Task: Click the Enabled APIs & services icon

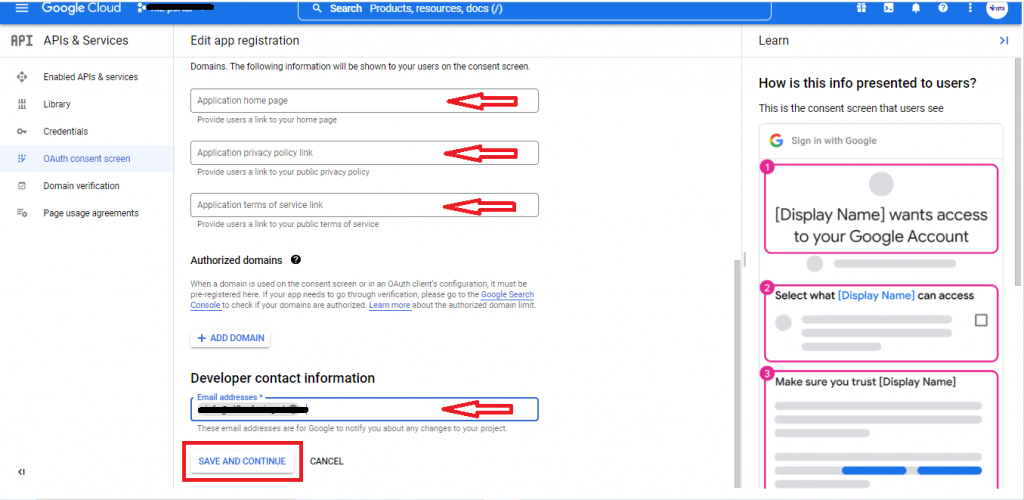Action: click(x=22, y=77)
